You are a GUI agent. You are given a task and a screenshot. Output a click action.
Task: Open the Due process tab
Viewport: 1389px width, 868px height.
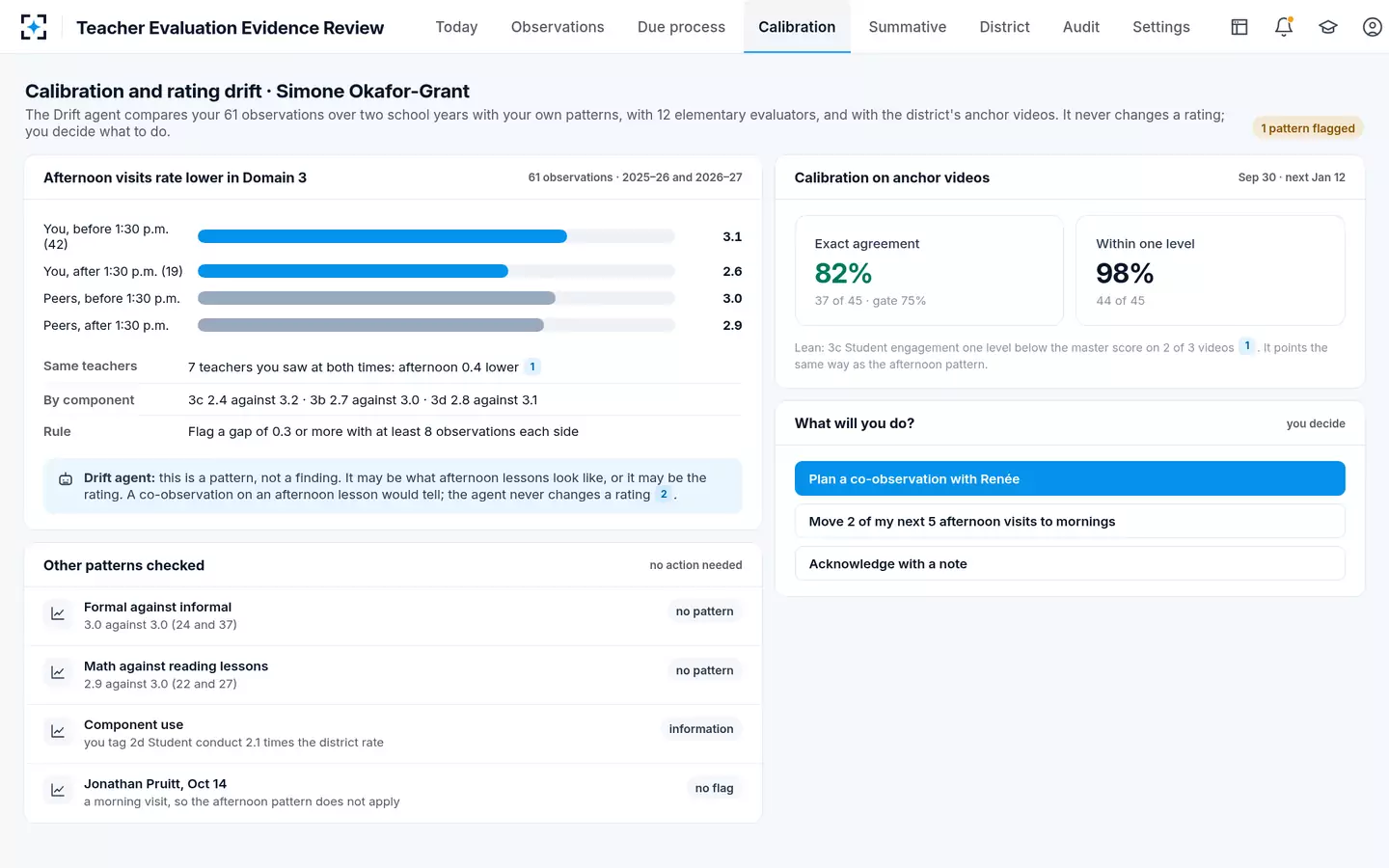(x=681, y=27)
